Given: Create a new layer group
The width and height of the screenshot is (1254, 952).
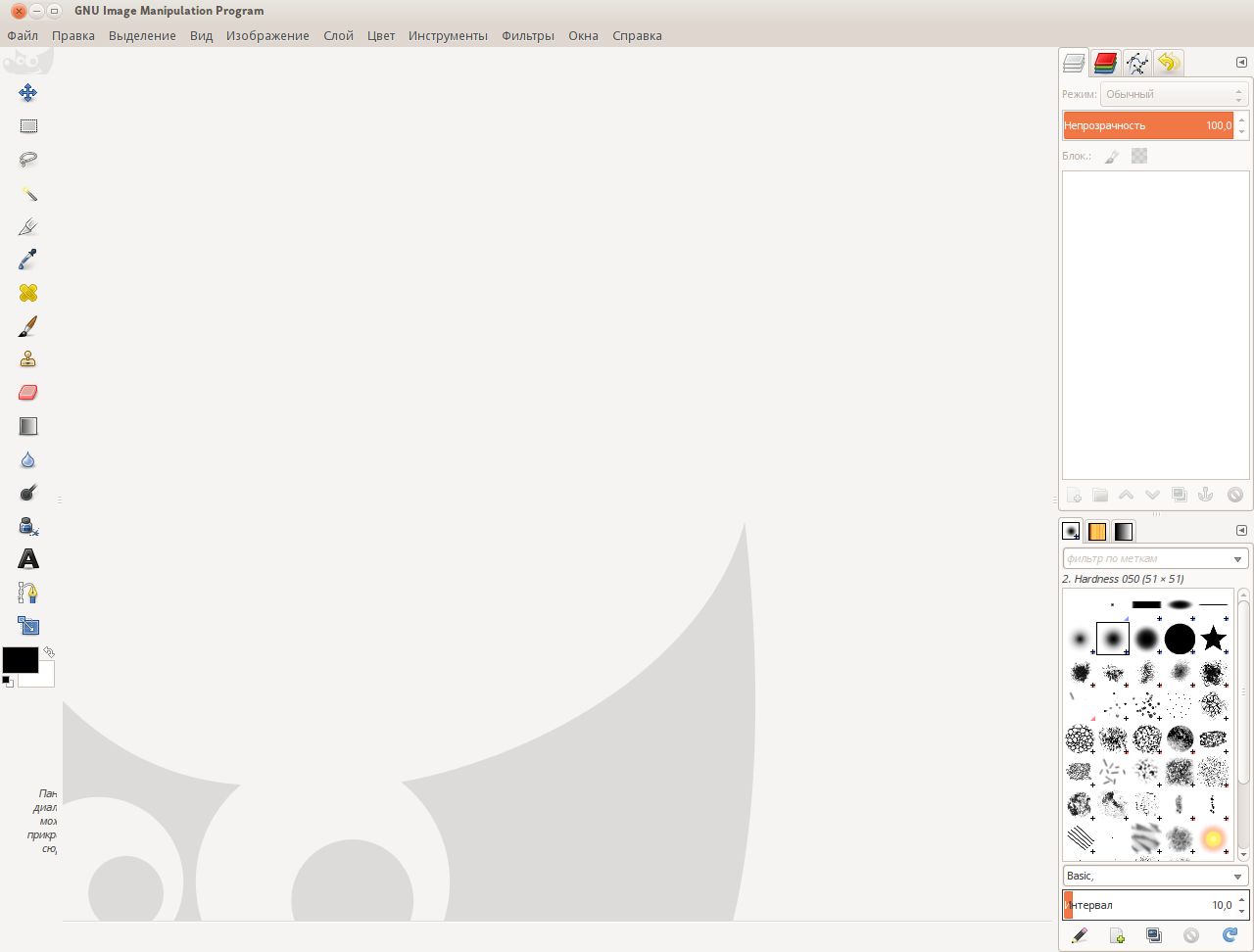Looking at the screenshot, I should click(1100, 496).
